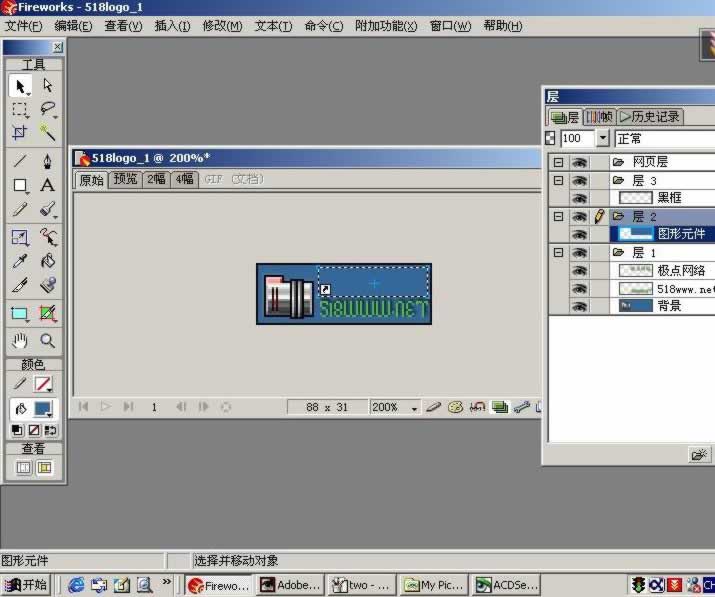Viewport: 715px width, 597px height.
Task: Open the 修改(M) menu
Action: click(x=222, y=26)
